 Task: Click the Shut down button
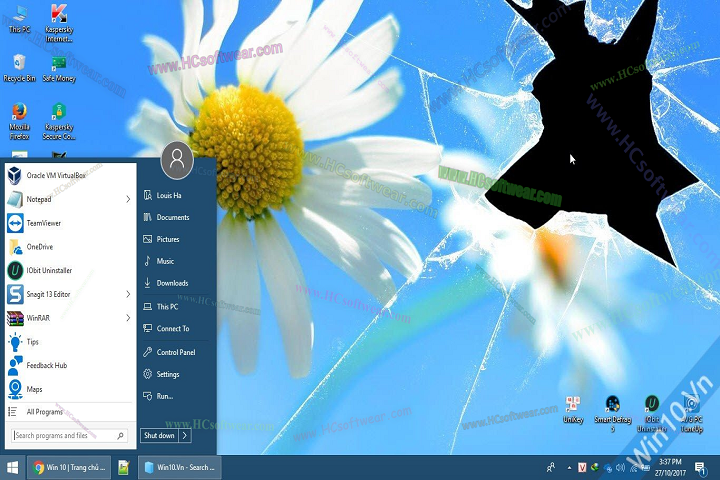point(159,435)
